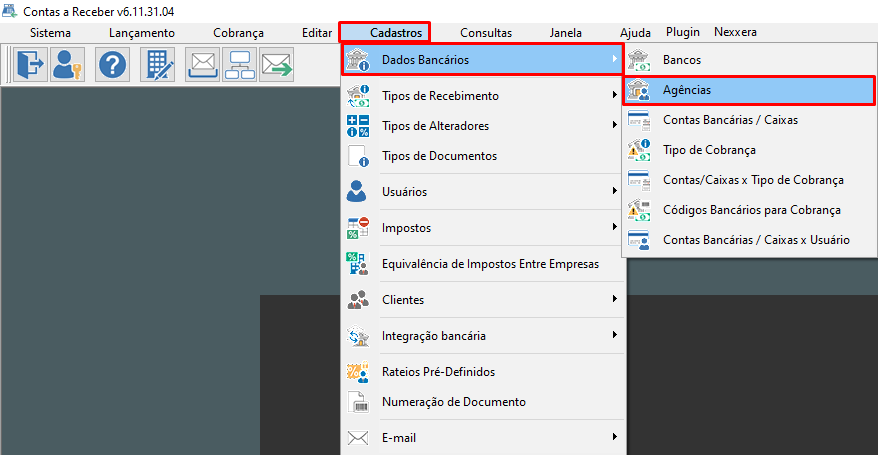
Task: Click the Bancos bank icon
Action: (x=639, y=60)
